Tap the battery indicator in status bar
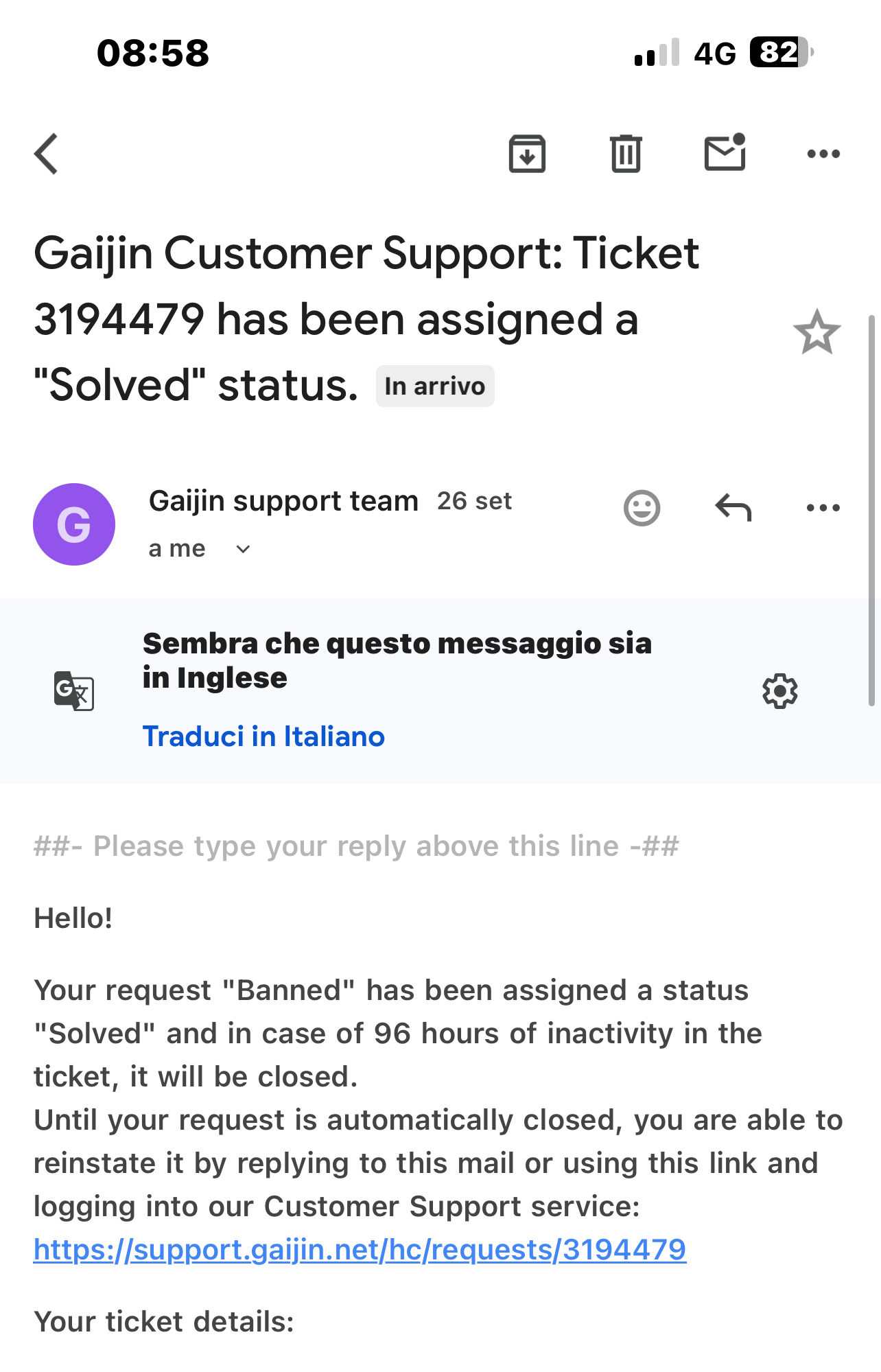The height and width of the screenshot is (1372, 881). [x=779, y=52]
